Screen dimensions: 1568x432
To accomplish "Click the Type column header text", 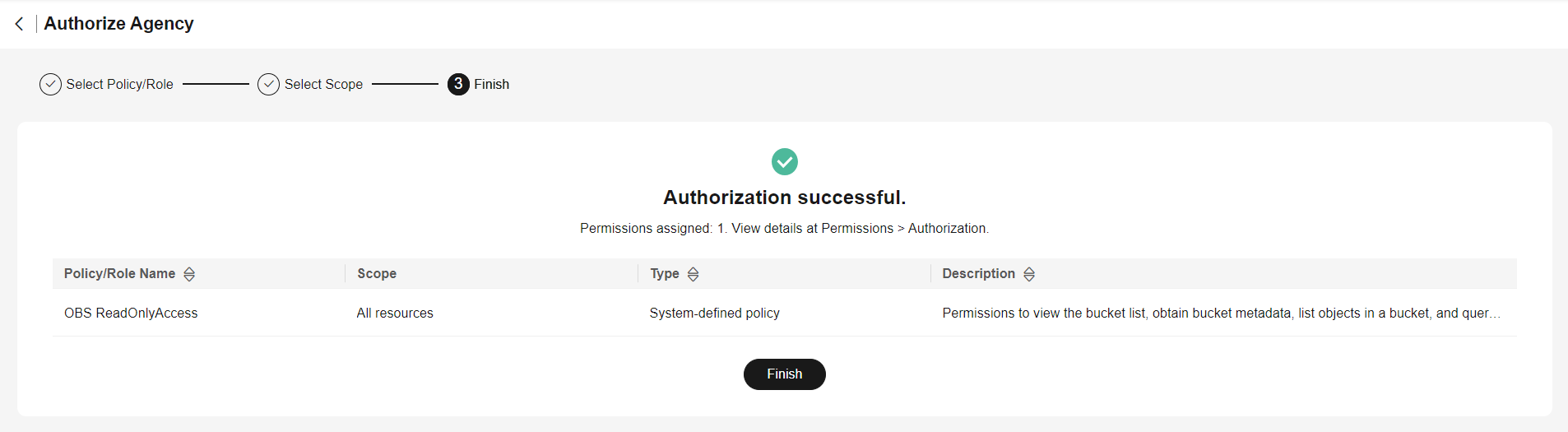I will point(664,273).
